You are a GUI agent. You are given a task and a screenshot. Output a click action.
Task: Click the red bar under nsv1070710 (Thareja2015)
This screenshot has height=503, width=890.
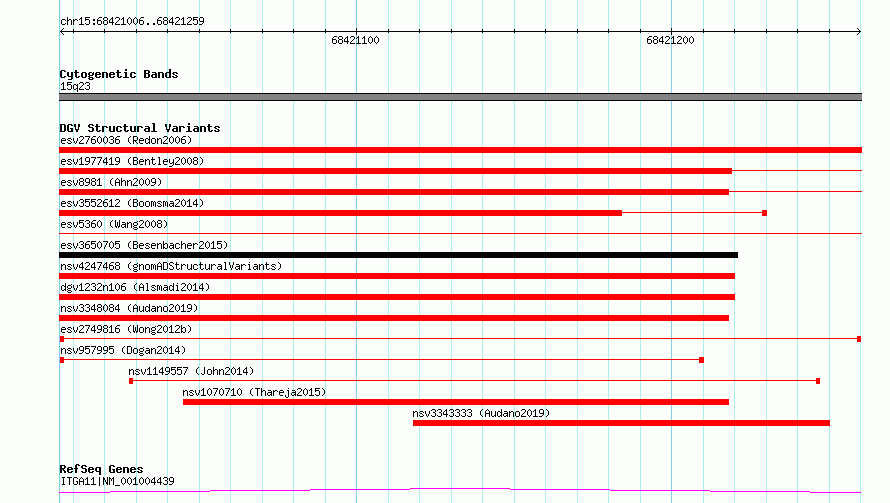(x=456, y=402)
